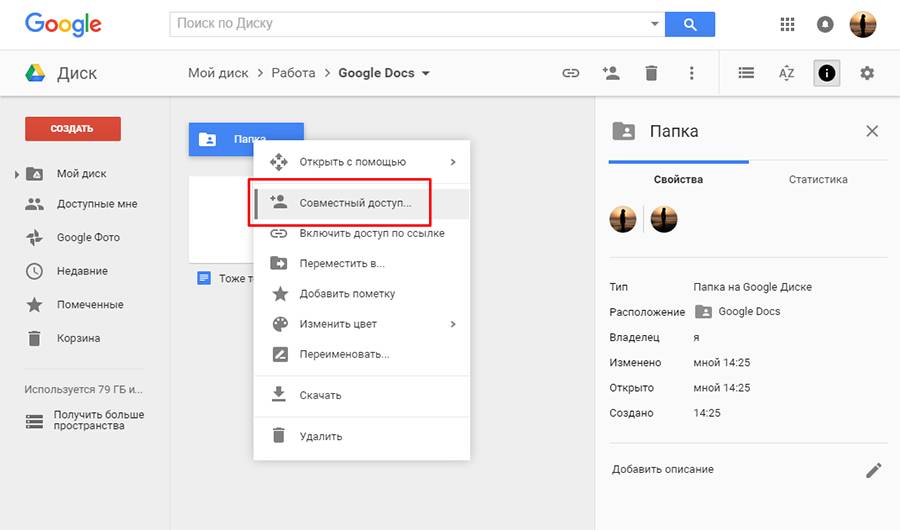Screen dimensions: 900x530
Task: Open Доступные мне in sidebar
Action: pyautogui.click(x=96, y=204)
